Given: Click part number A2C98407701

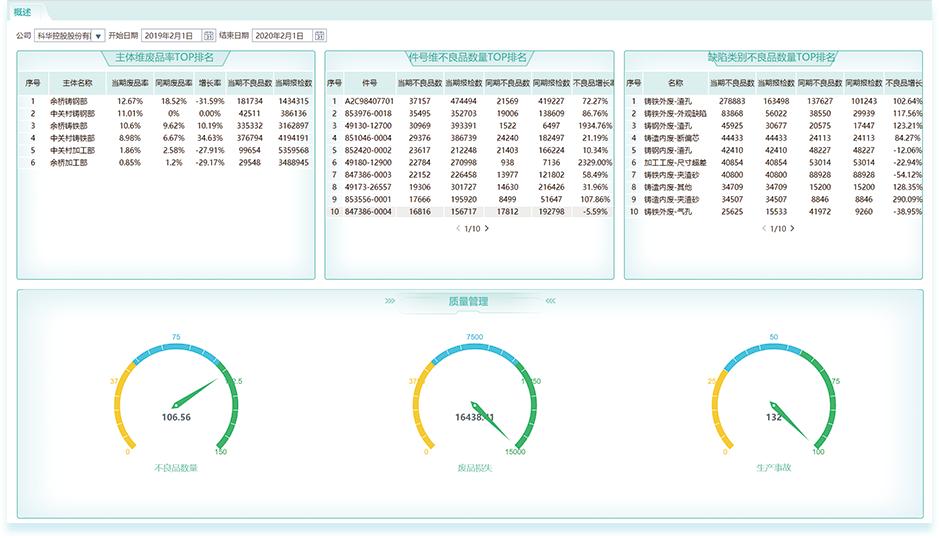Looking at the screenshot, I should click(369, 101).
